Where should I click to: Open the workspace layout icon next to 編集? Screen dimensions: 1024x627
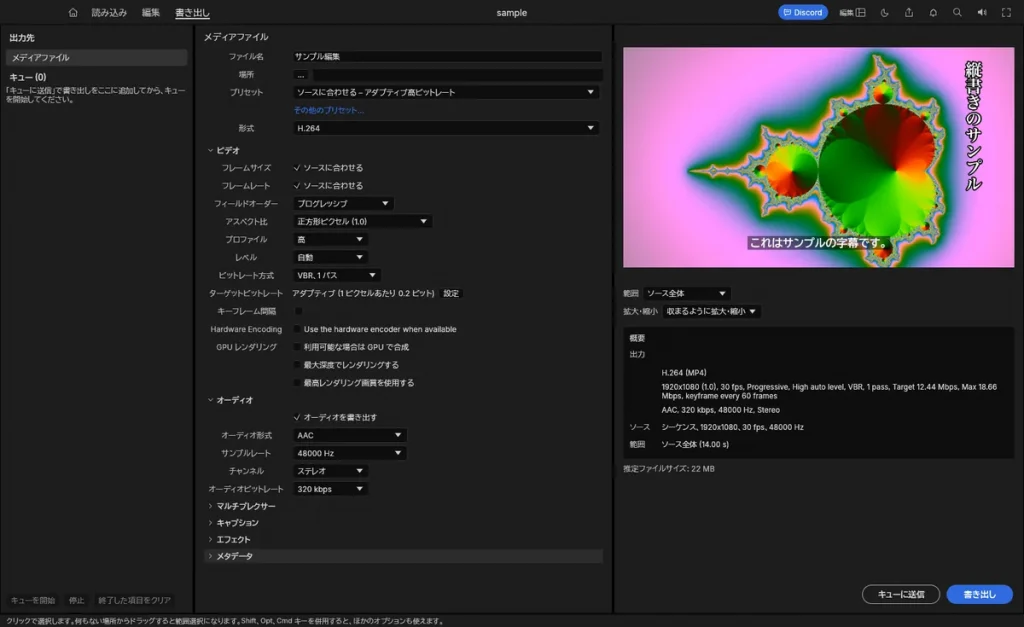tap(861, 12)
